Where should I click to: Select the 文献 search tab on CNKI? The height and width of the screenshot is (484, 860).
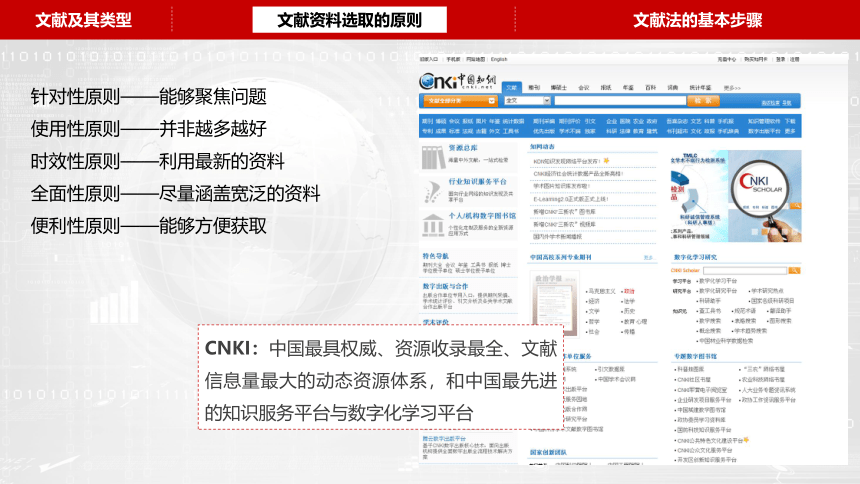[x=511, y=87]
